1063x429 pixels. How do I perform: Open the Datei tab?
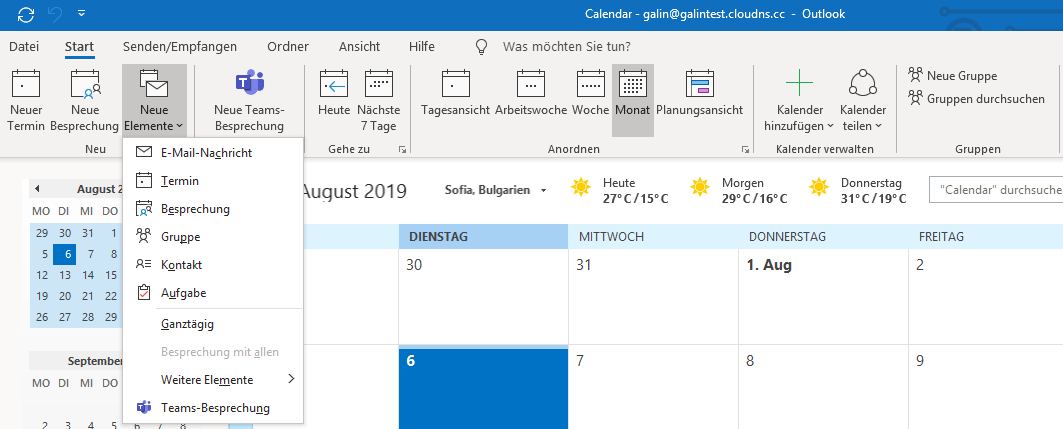[x=24, y=47]
